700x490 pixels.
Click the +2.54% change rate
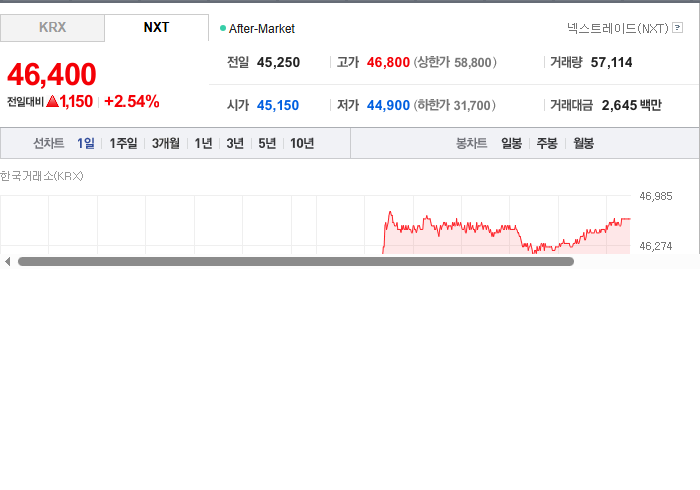point(132,101)
